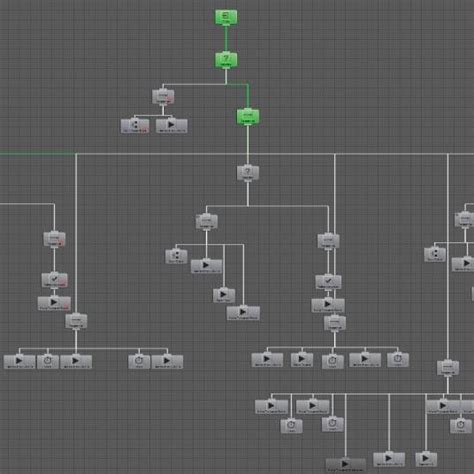The image size is (474, 474).
Task: Click gray sequence node left of the green sequence
Action: 163,97
